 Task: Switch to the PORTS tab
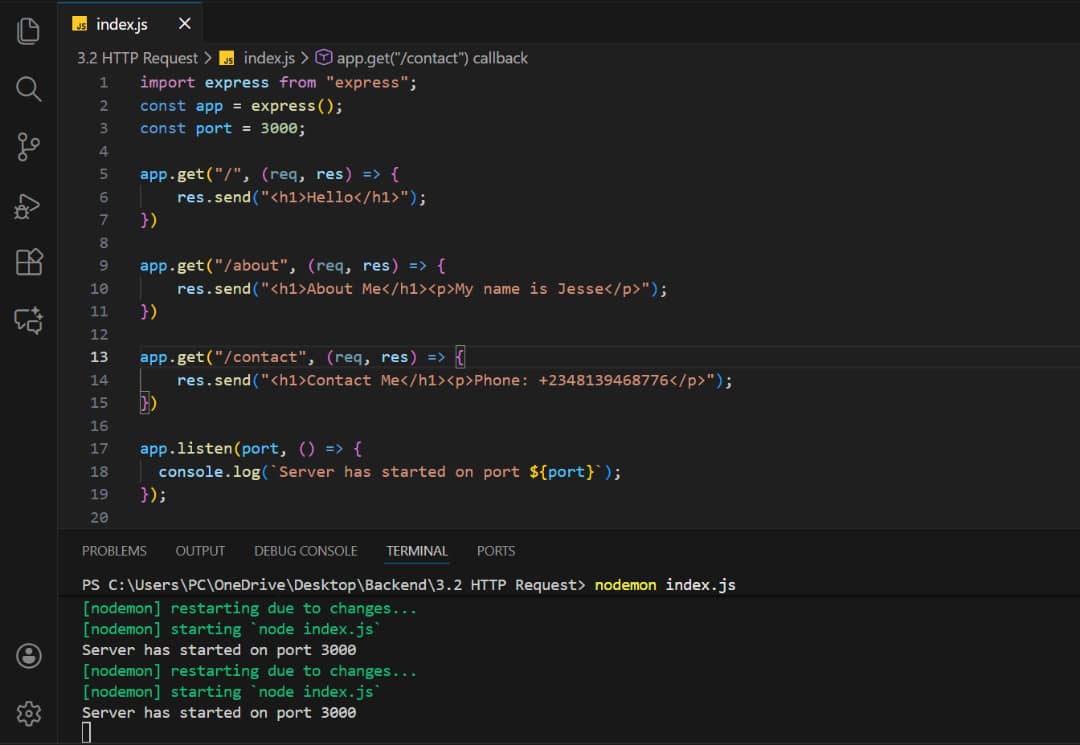(496, 551)
